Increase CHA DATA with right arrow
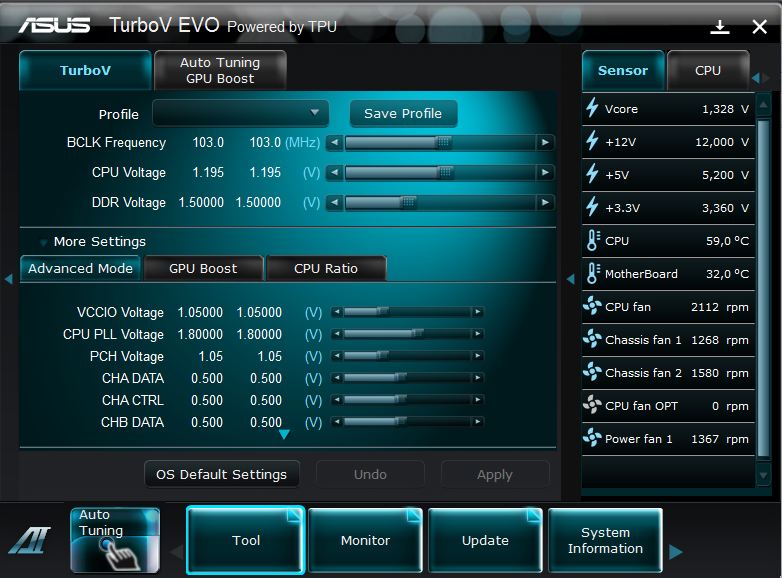 pyautogui.click(x=478, y=378)
